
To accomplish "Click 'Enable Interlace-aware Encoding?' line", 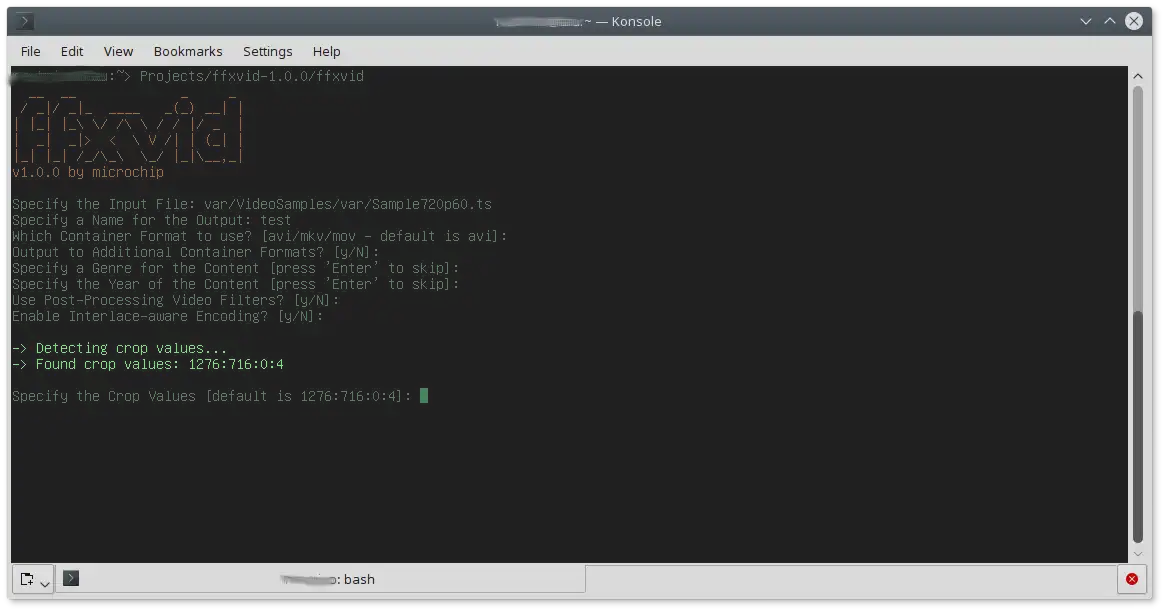I will [x=167, y=316].
